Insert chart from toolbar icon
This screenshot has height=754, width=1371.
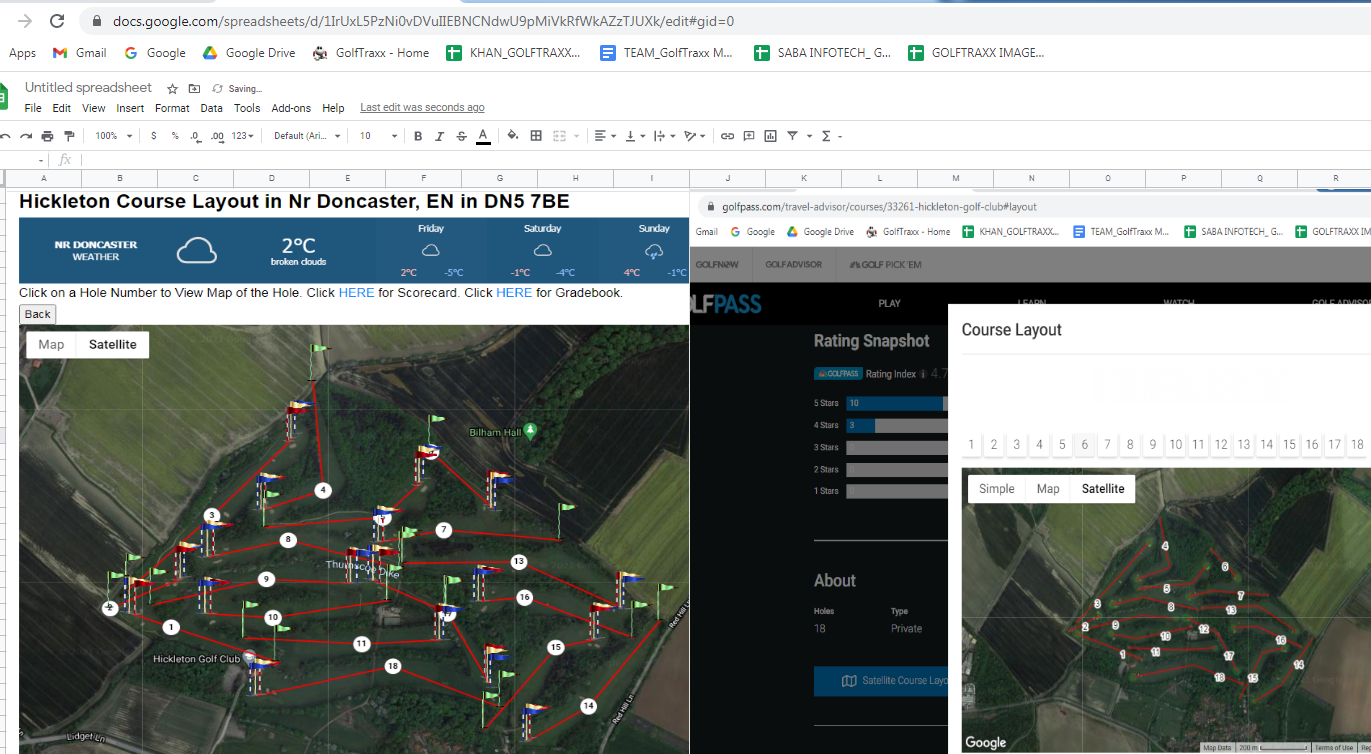pos(770,136)
